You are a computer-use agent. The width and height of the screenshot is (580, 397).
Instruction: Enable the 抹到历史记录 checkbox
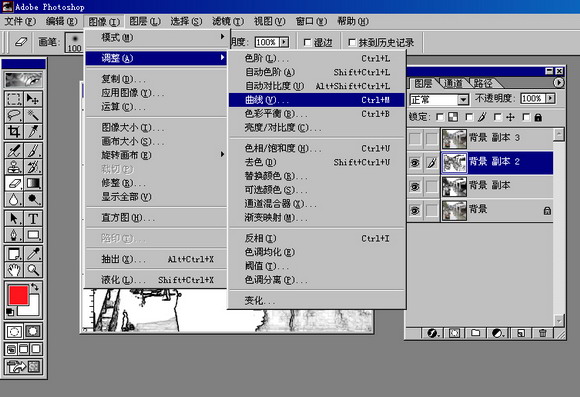pyautogui.click(x=352, y=43)
